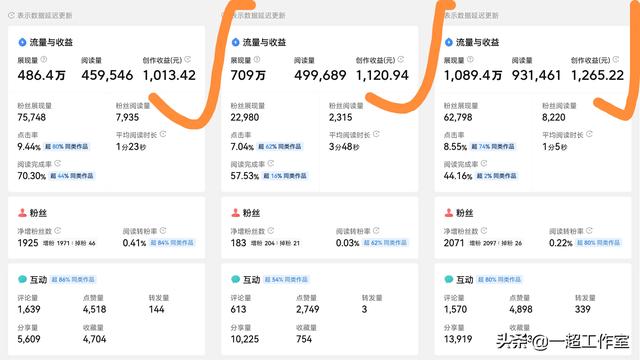Select the 评论量 value 1,570
The image size is (640, 360).
click(455, 309)
